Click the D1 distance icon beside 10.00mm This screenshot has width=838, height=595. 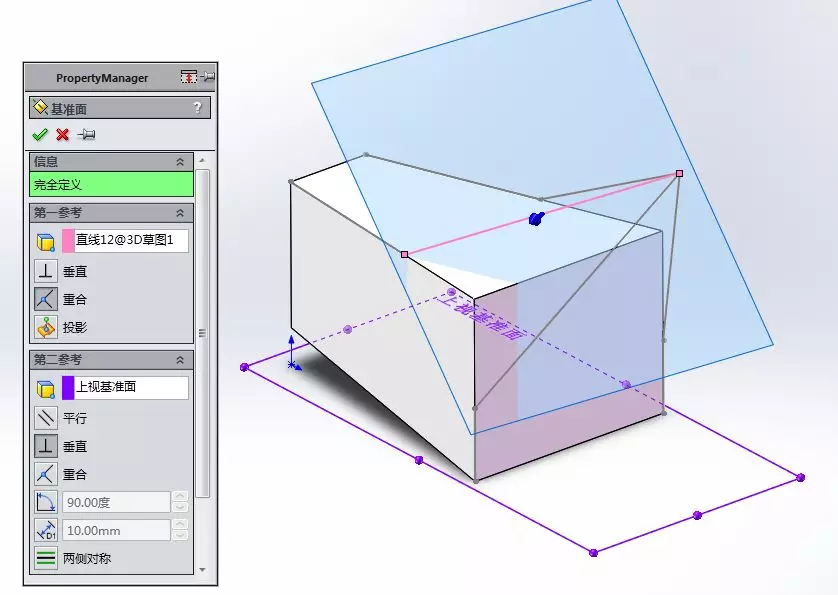pyautogui.click(x=46, y=530)
